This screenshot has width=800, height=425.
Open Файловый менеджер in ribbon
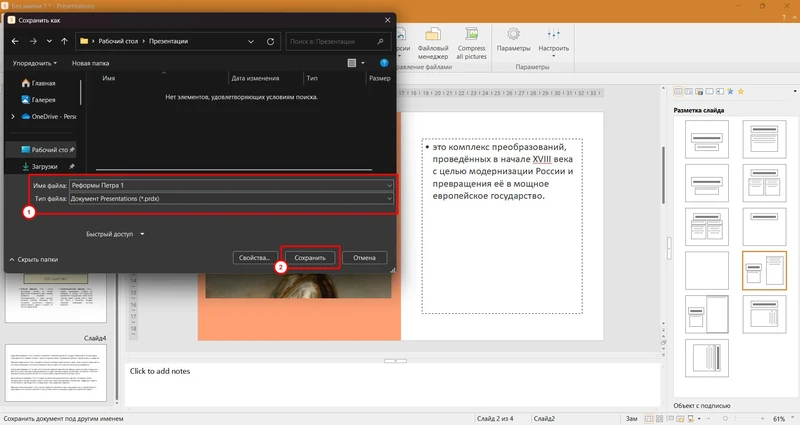pyautogui.click(x=433, y=44)
